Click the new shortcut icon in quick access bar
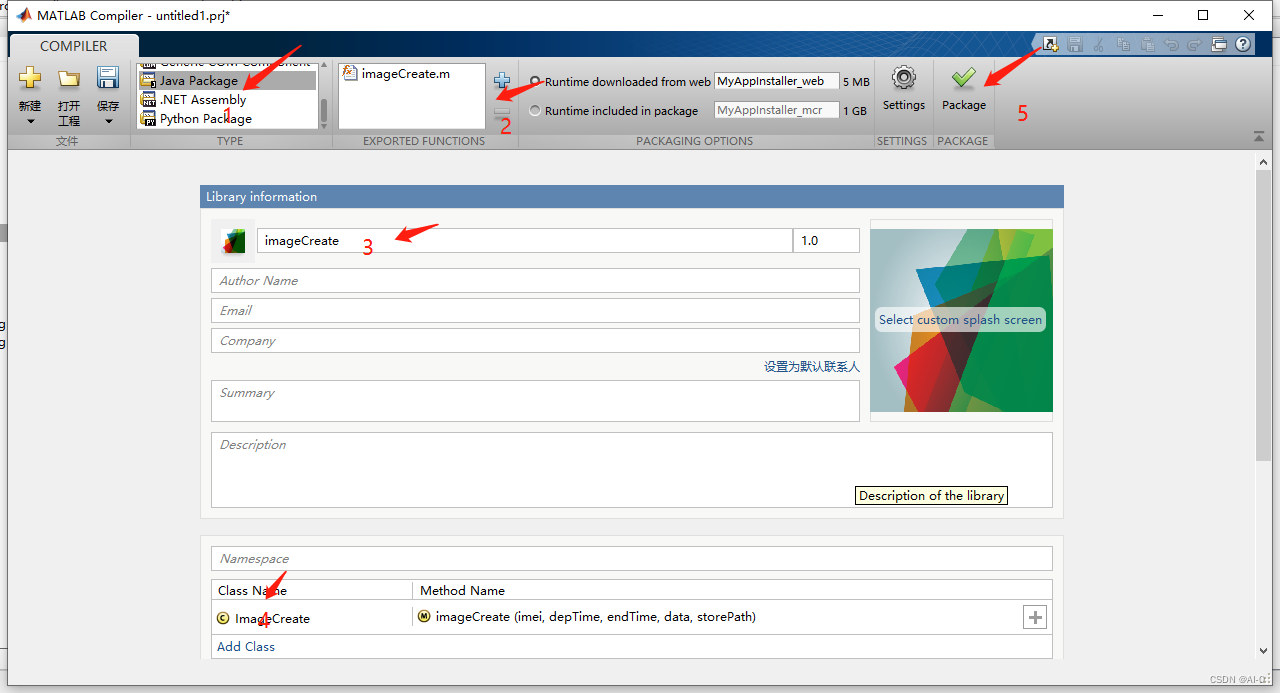 click(x=1050, y=44)
